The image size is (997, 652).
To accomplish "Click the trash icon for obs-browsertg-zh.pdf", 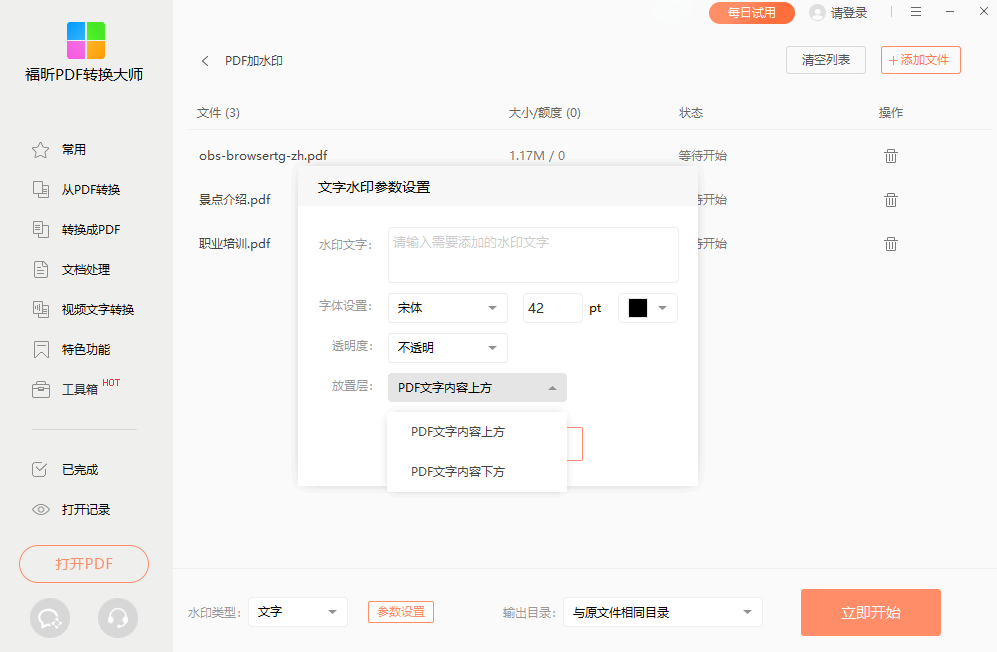I will (x=890, y=156).
